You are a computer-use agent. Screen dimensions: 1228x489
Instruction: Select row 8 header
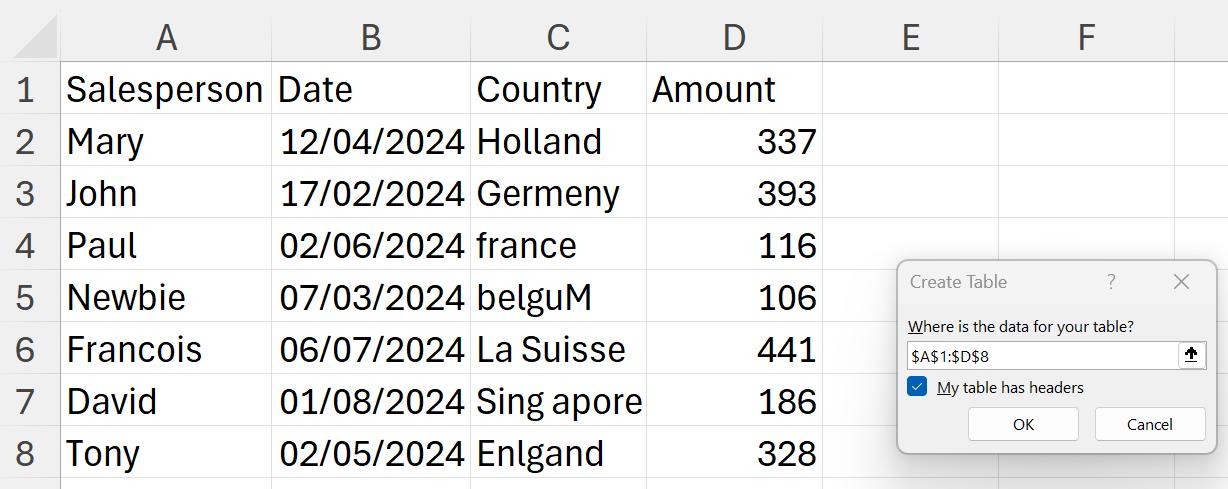(x=26, y=453)
